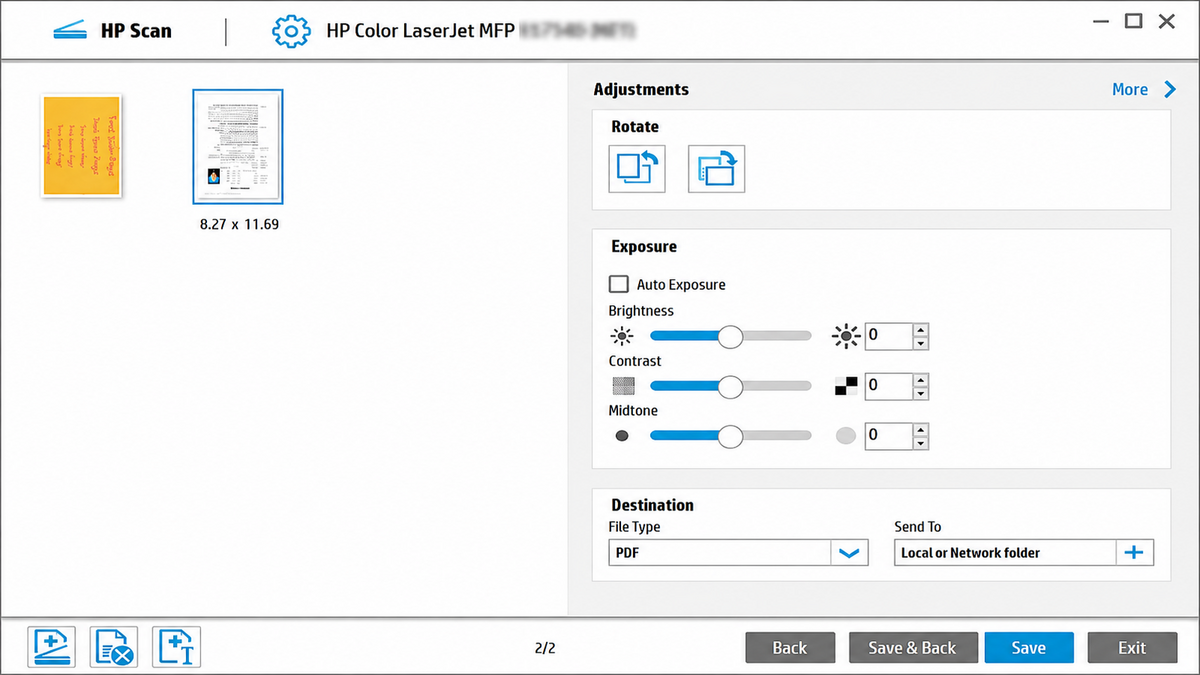Increase the Contrast value with up arrow
Image resolution: width=1200 pixels, height=675 pixels.
(921, 379)
